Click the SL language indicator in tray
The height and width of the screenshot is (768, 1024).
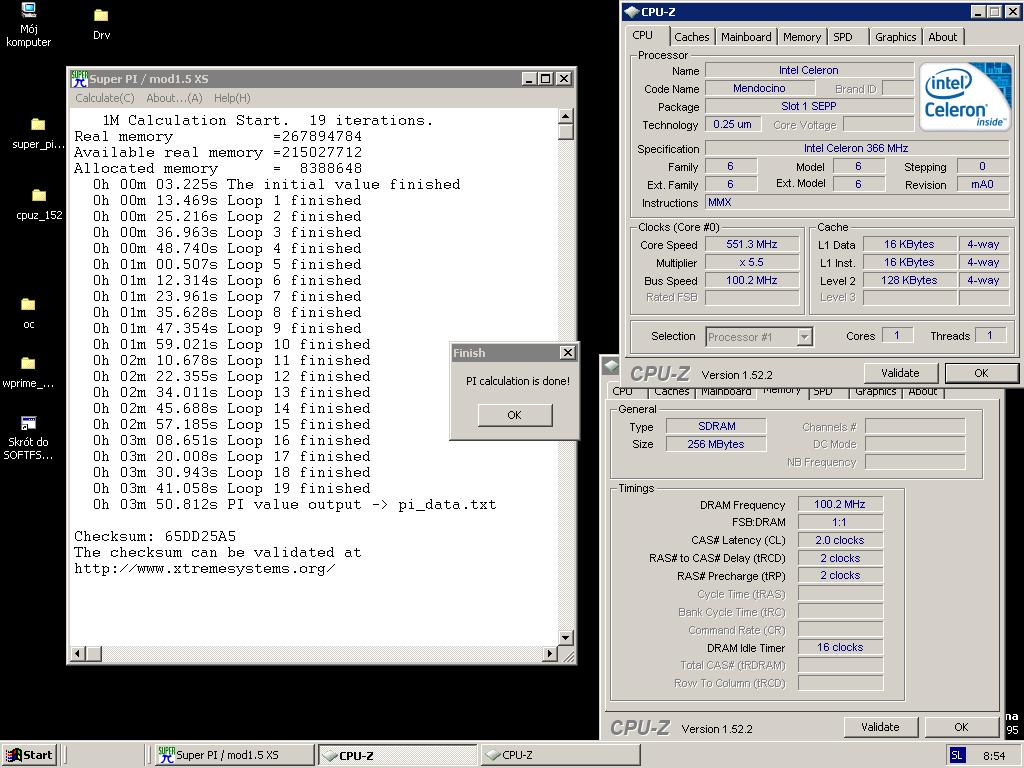tap(957, 755)
